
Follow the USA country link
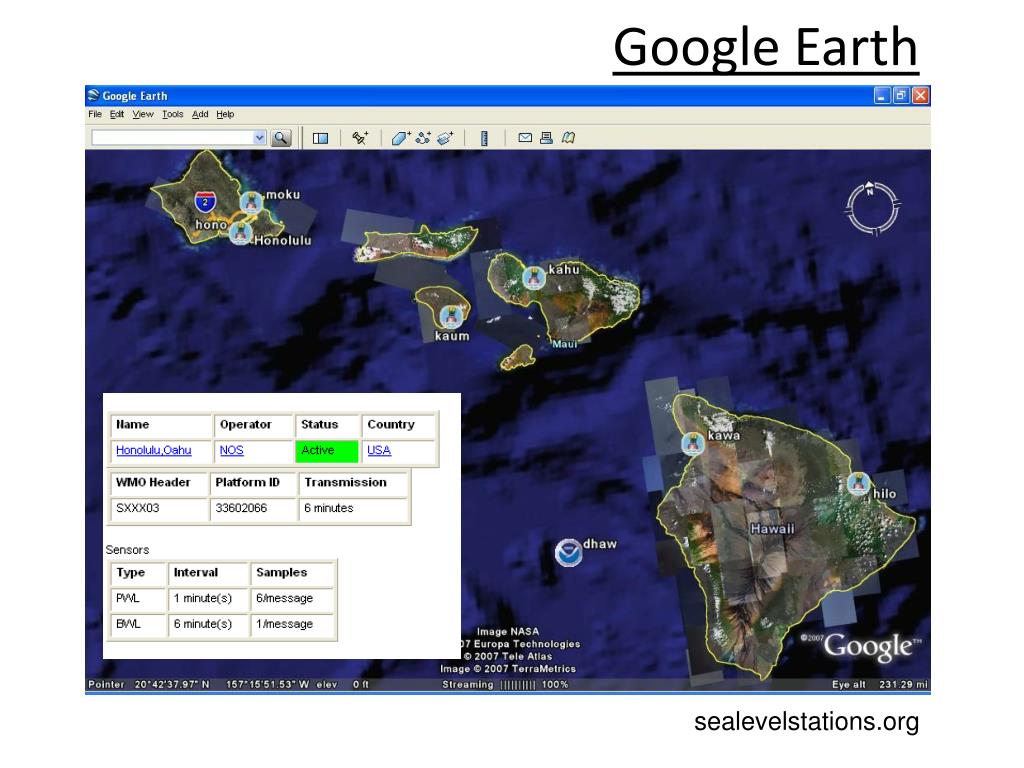tap(379, 450)
